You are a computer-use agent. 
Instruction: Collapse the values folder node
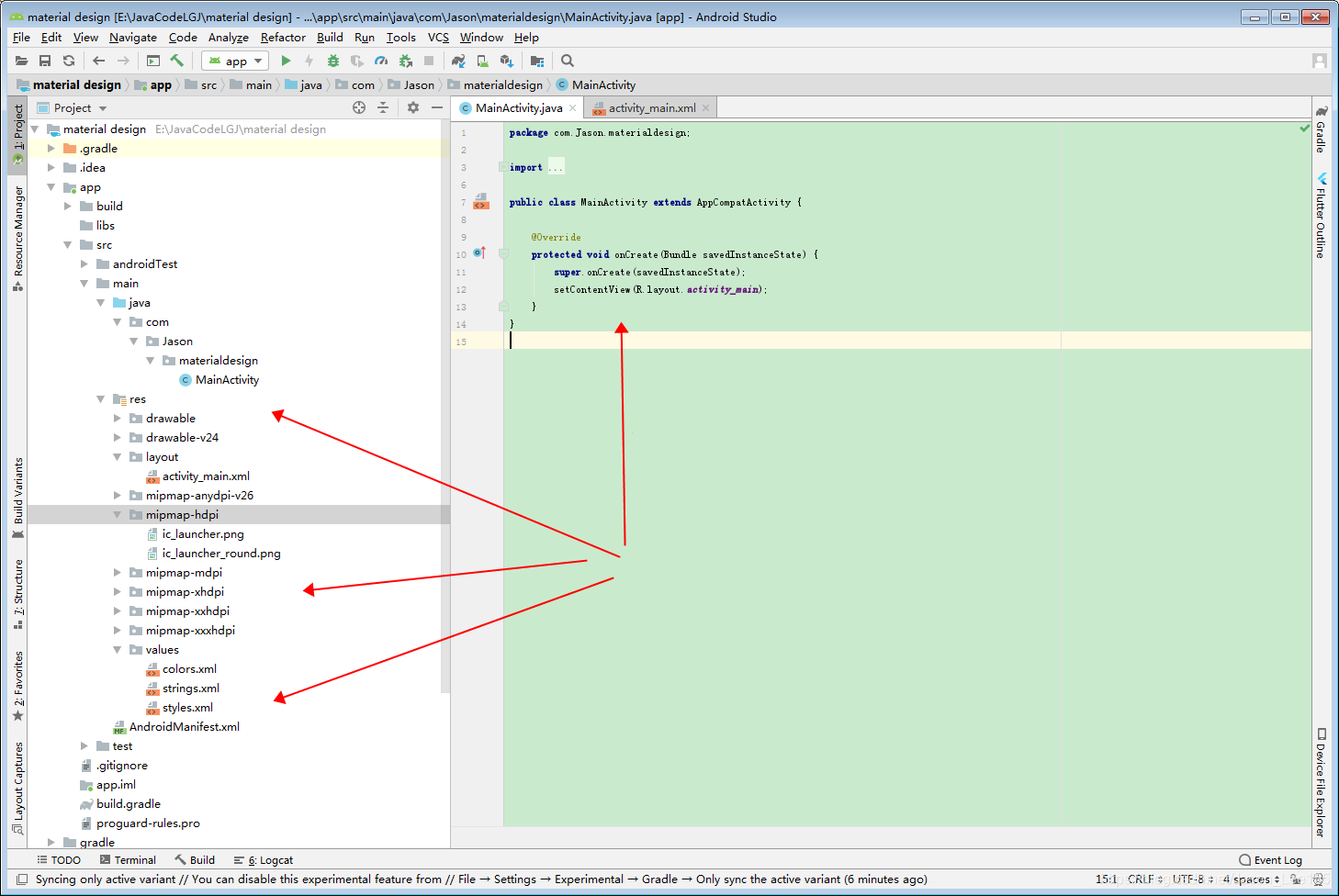(118, 650)
